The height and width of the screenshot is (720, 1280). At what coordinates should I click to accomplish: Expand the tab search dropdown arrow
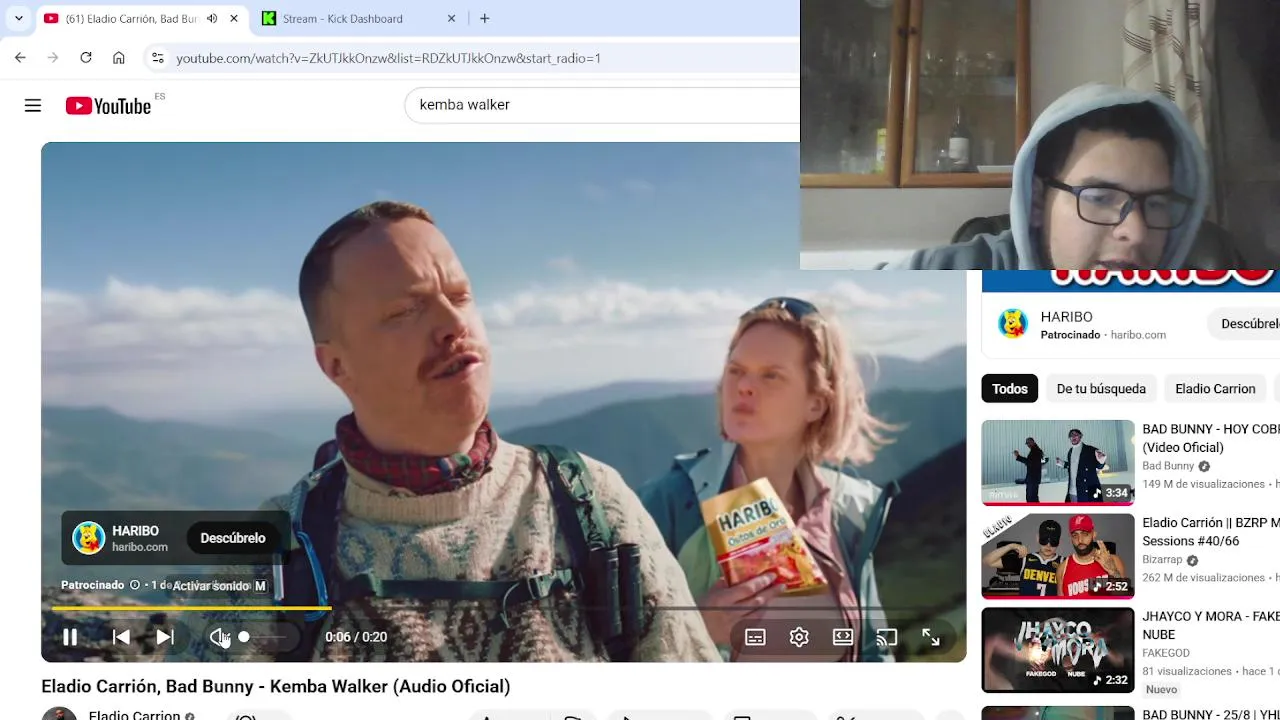point(18,18)
